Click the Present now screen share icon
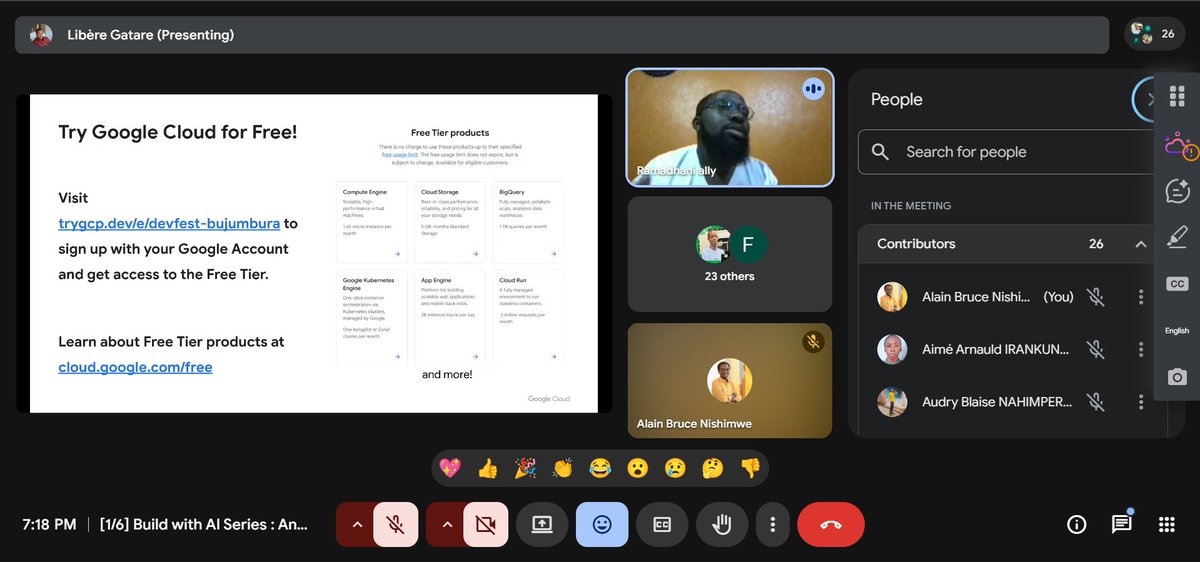 (542, 524)
